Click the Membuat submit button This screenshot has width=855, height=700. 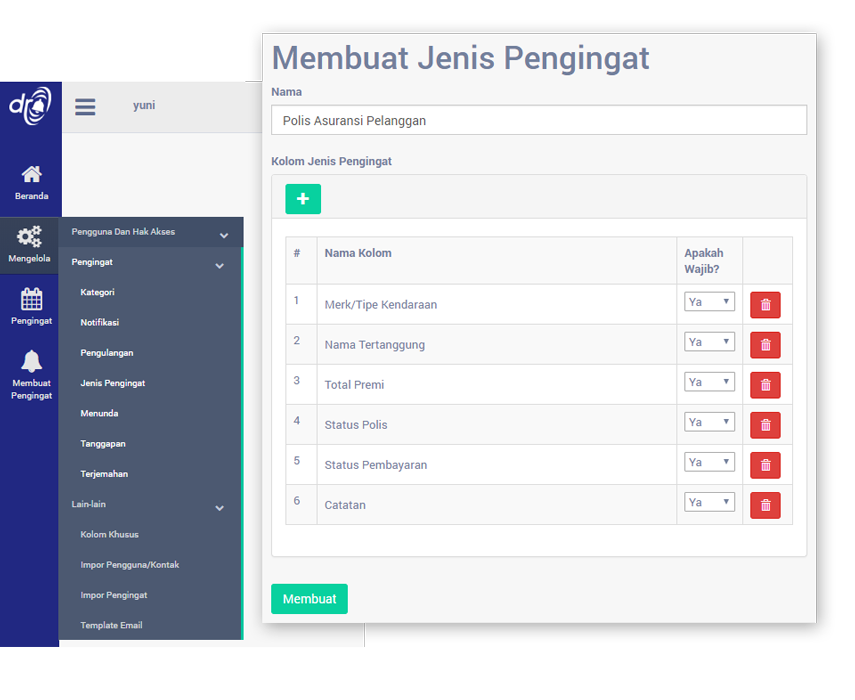pos(309,599)
